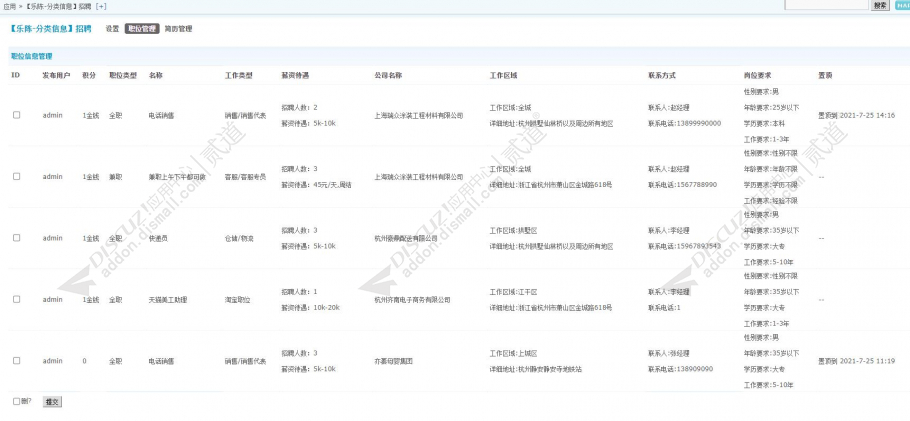Click the phone number 15967893543
This screenshot has width=910, height=421.
700,246
